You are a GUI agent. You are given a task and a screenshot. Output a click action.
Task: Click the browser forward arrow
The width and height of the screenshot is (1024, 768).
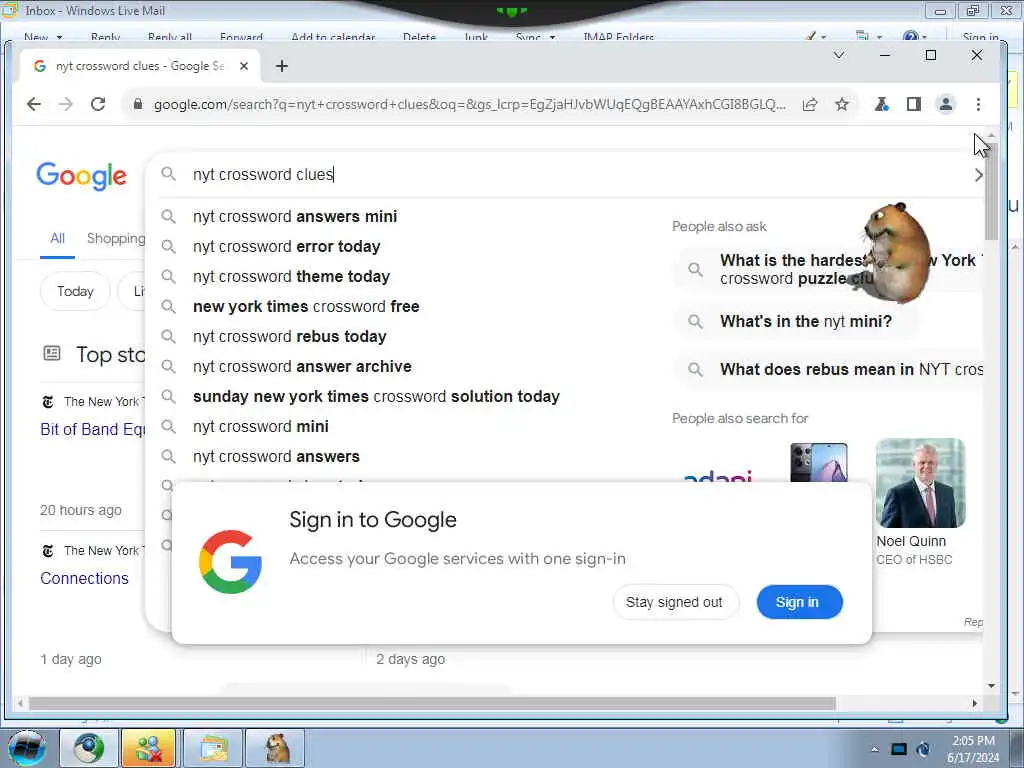click(x=65, y=104)
